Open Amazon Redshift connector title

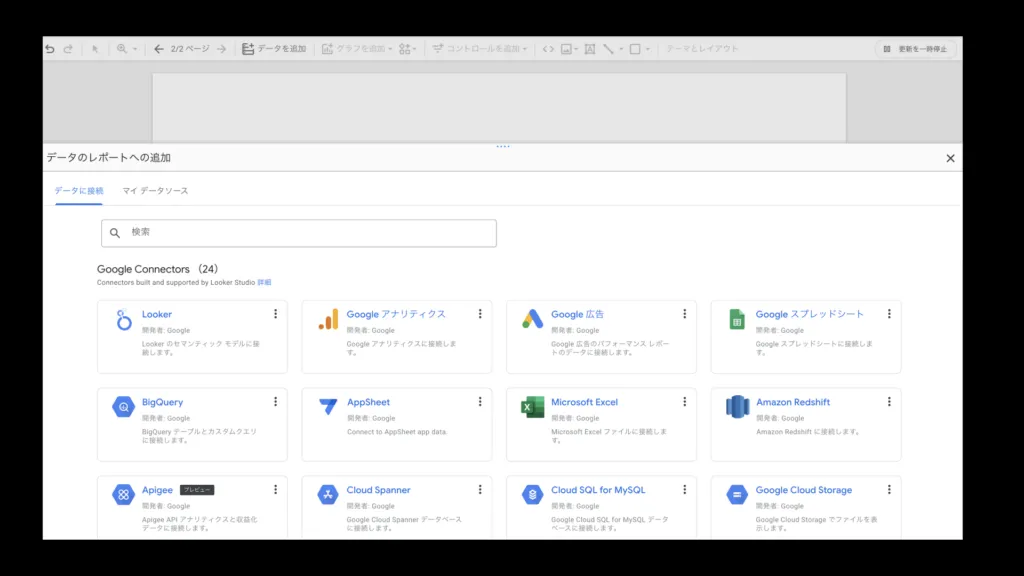[793, 402]
